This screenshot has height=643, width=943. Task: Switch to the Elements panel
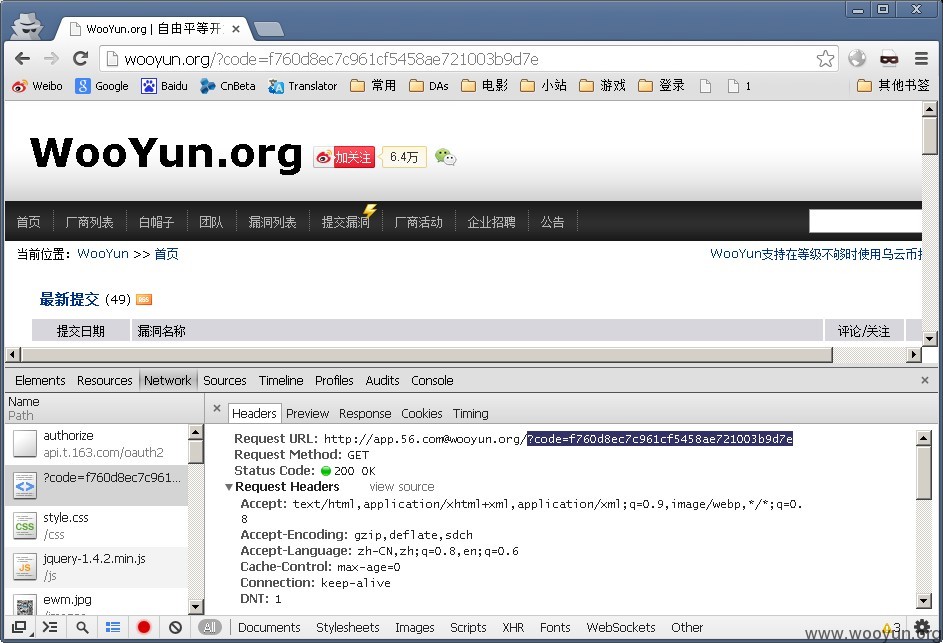coord(40,381)
